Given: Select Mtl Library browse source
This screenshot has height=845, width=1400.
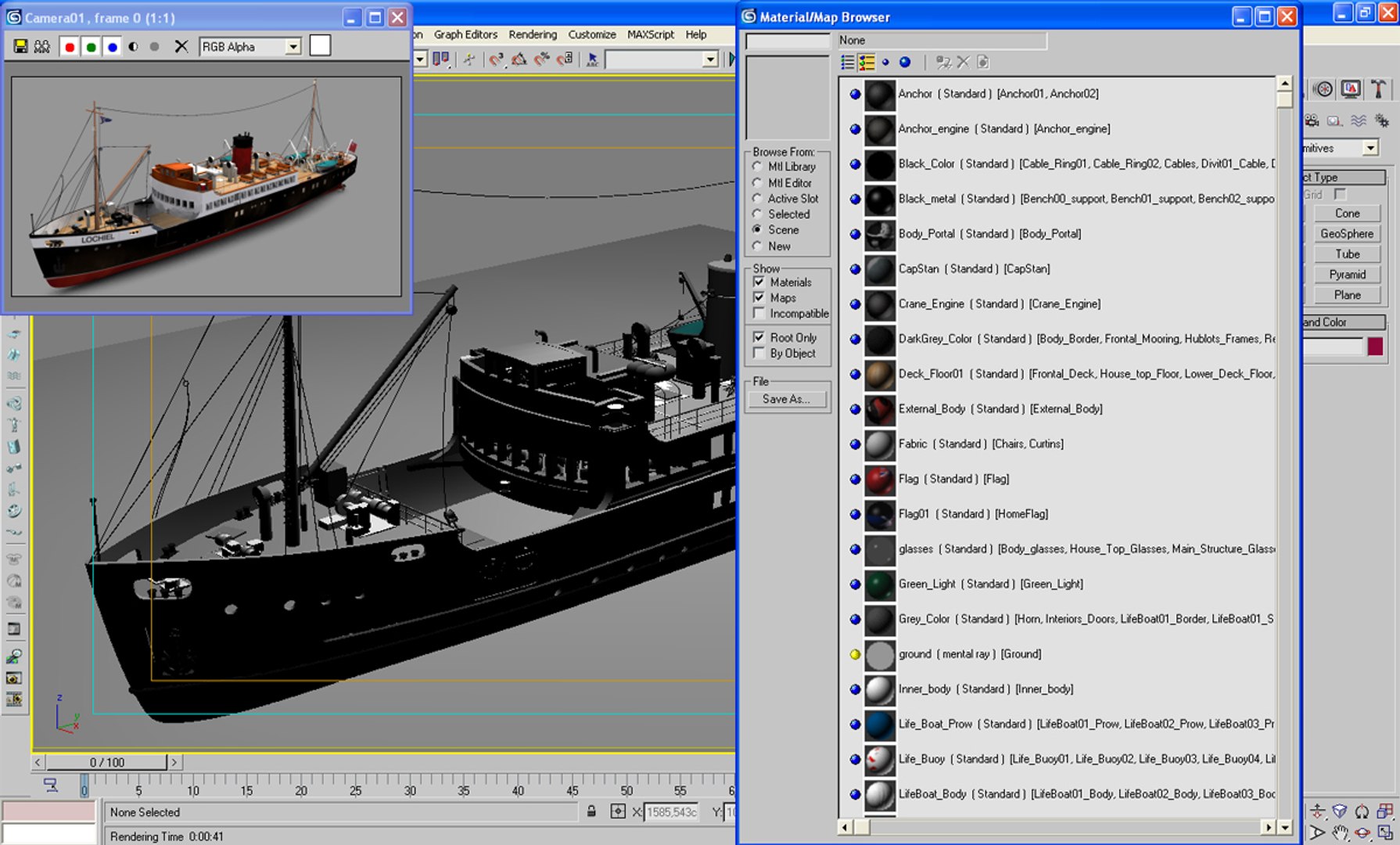Looking at the screenshot, I should 757,167.
